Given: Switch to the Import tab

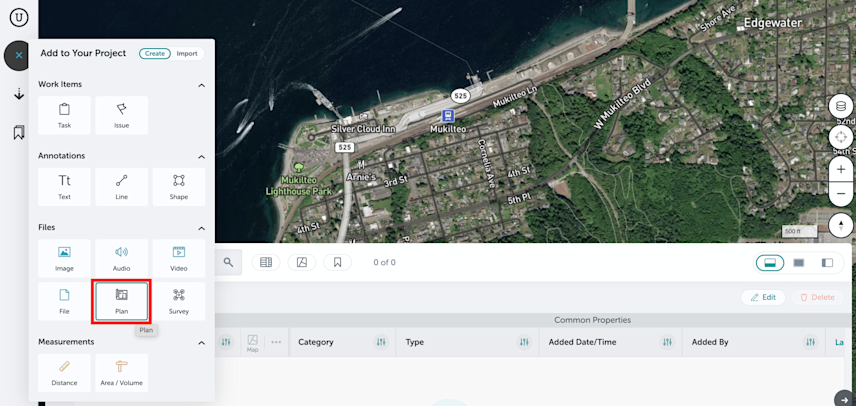Looking at the screenshot, I should click(x=187, y=53).
